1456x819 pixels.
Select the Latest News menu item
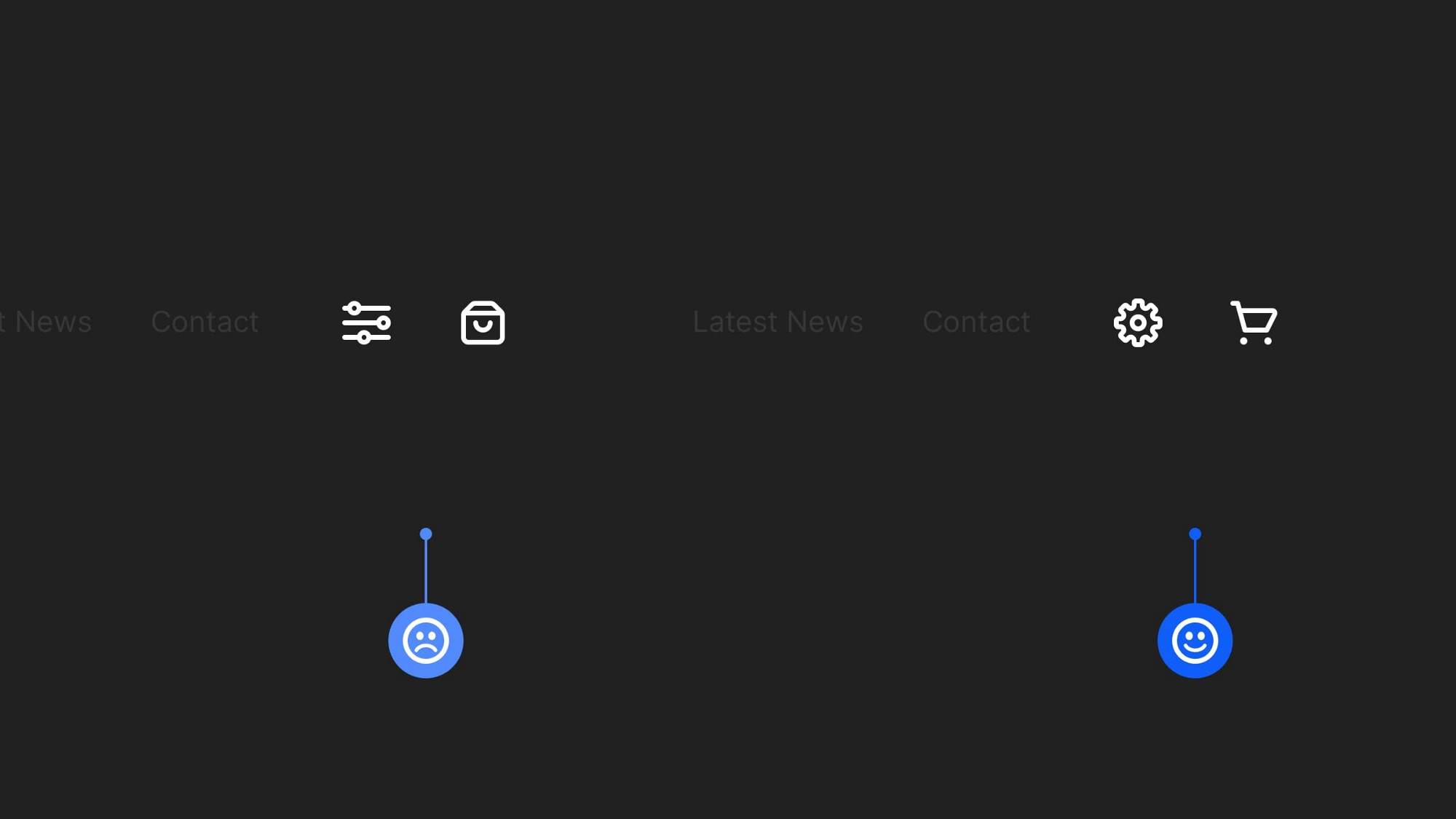click(x=778, y=320)
